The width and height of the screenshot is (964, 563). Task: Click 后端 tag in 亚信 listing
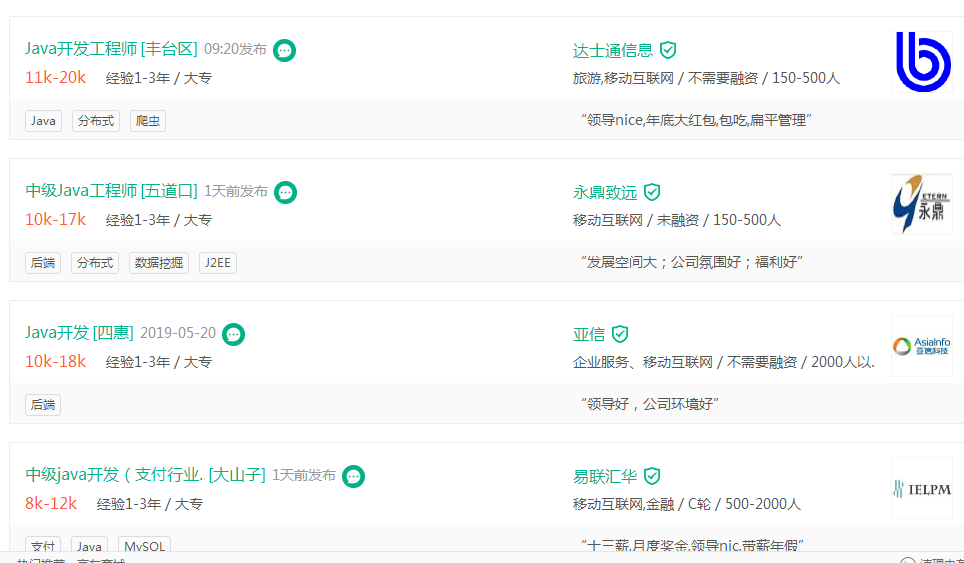coord(43,404)
